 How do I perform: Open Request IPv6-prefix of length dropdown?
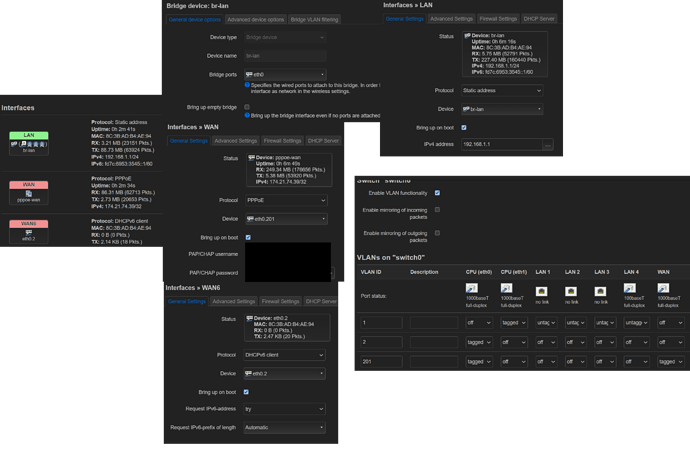[285, 427]
